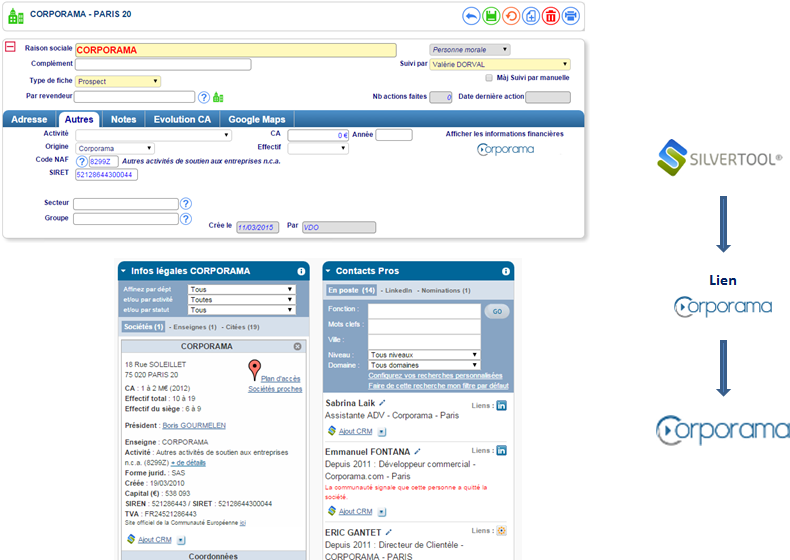The width and height of the screenshot is (790, 560).
Task: Open Groupe lookup question mark icon
Action: (186, 219)
